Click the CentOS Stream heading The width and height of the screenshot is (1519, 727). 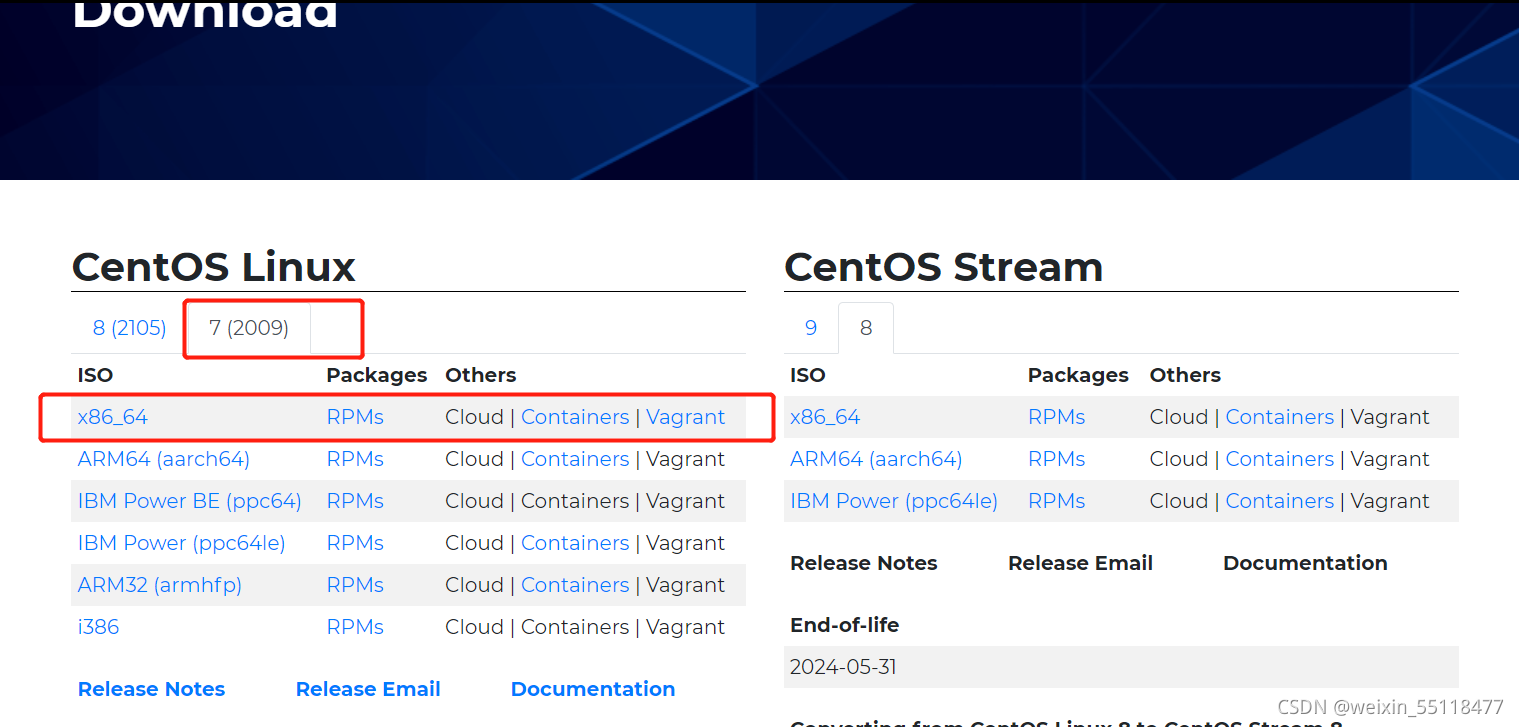(x=944, y=267)
